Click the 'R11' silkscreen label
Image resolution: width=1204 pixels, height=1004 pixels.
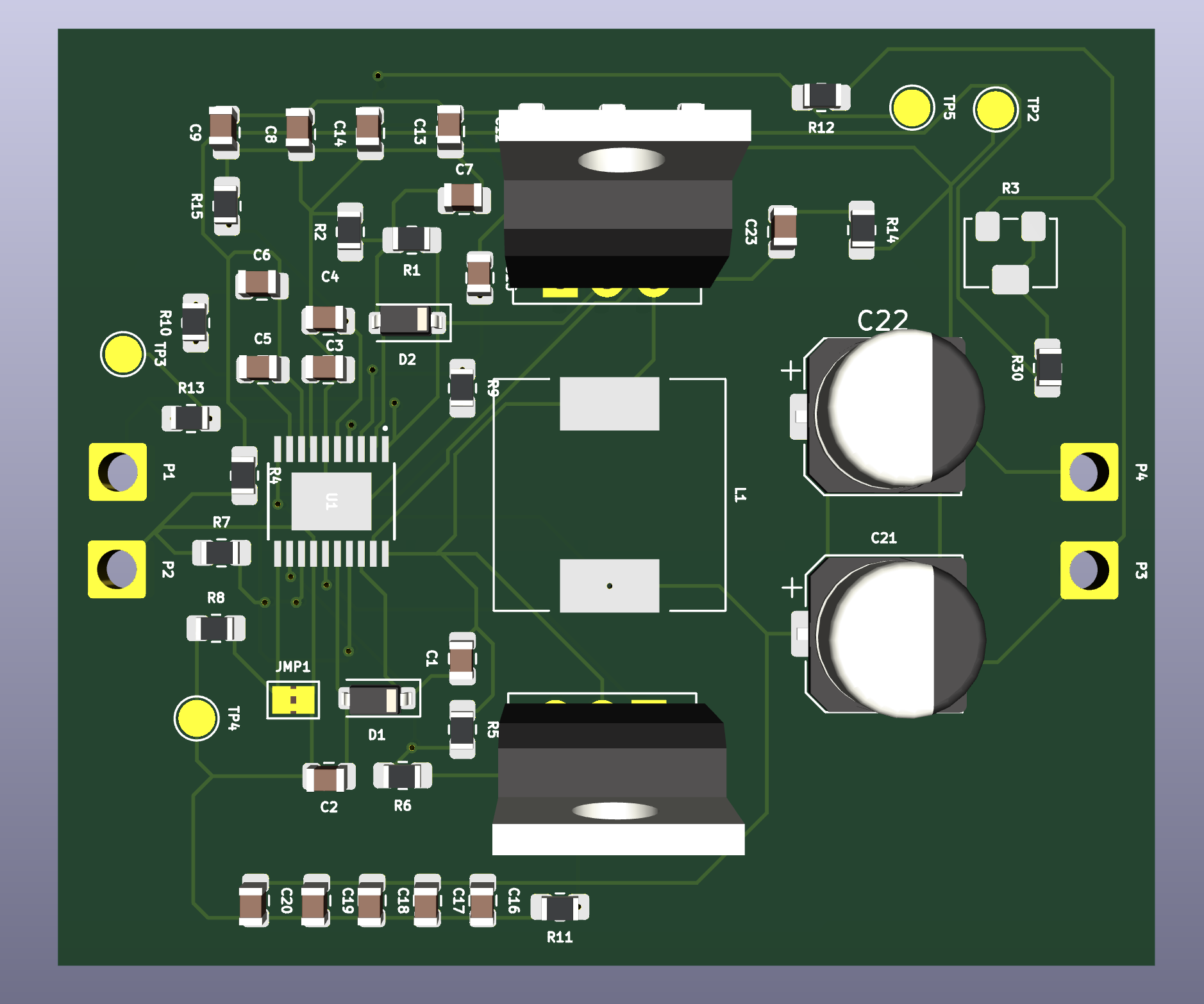coord(560,937)
